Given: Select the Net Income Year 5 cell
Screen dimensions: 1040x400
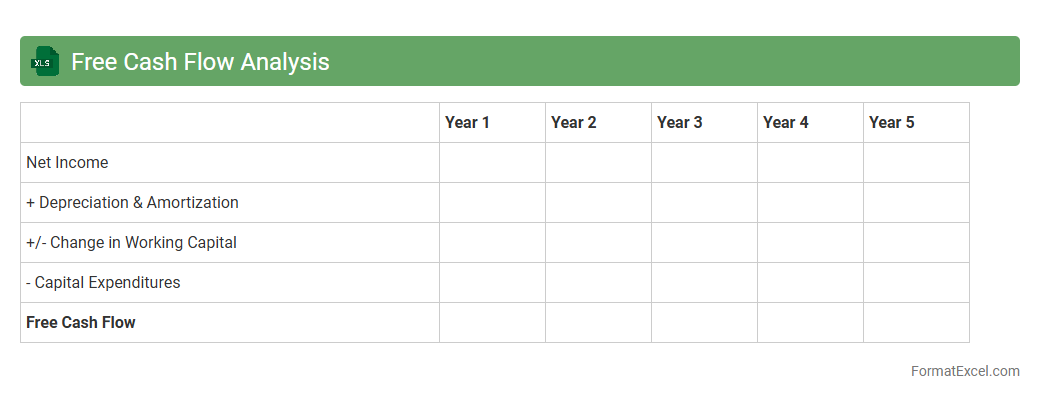Looking at the screenshot, I should point(916,162).
